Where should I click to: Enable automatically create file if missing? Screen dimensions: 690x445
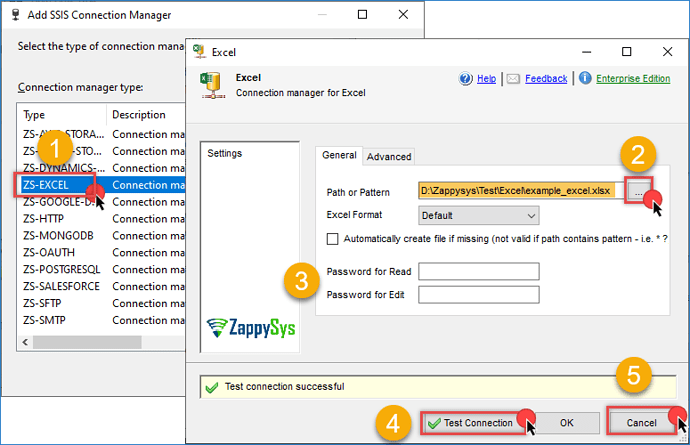pos(333,239)
